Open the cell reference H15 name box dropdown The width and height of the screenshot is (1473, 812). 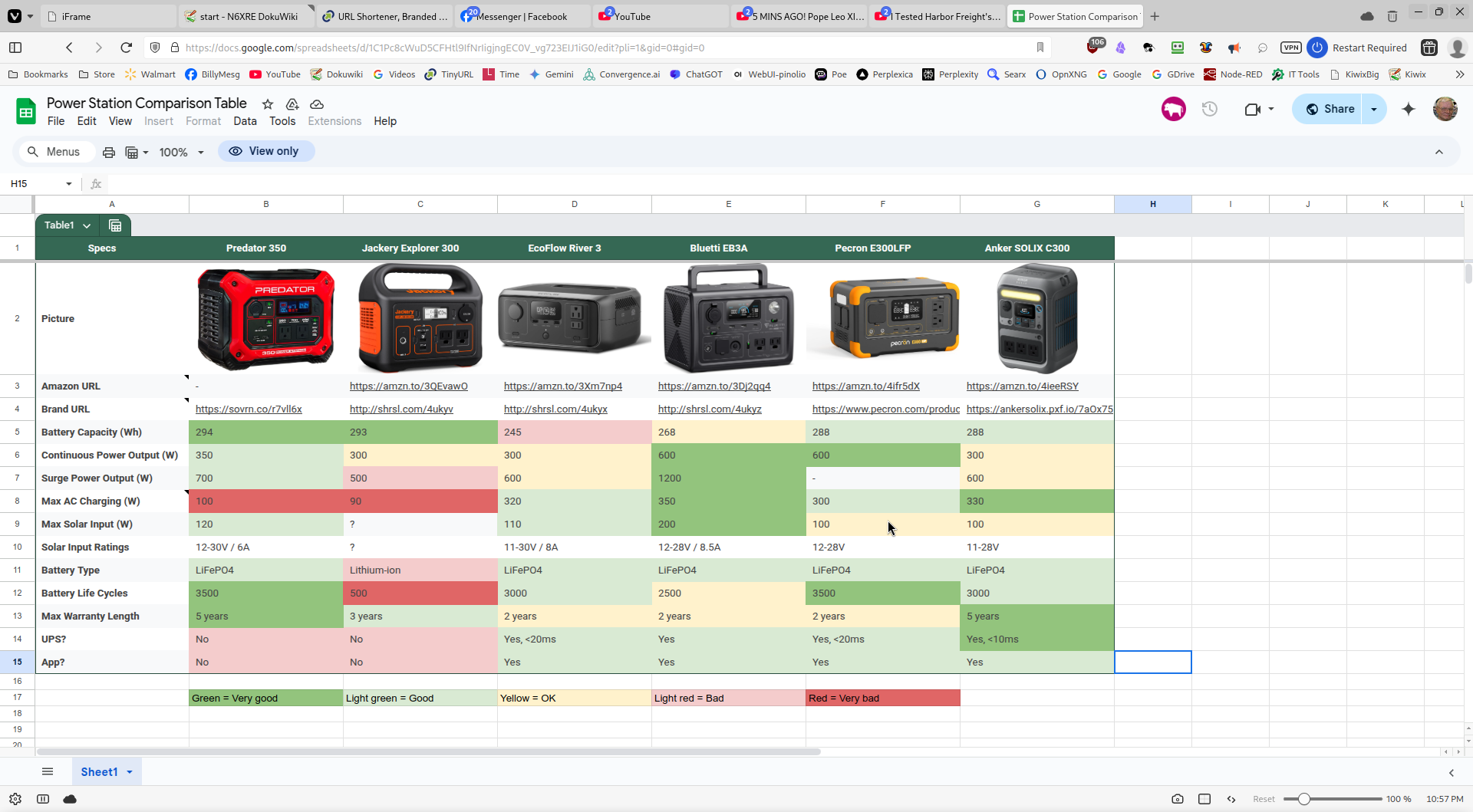click(69, 184)
